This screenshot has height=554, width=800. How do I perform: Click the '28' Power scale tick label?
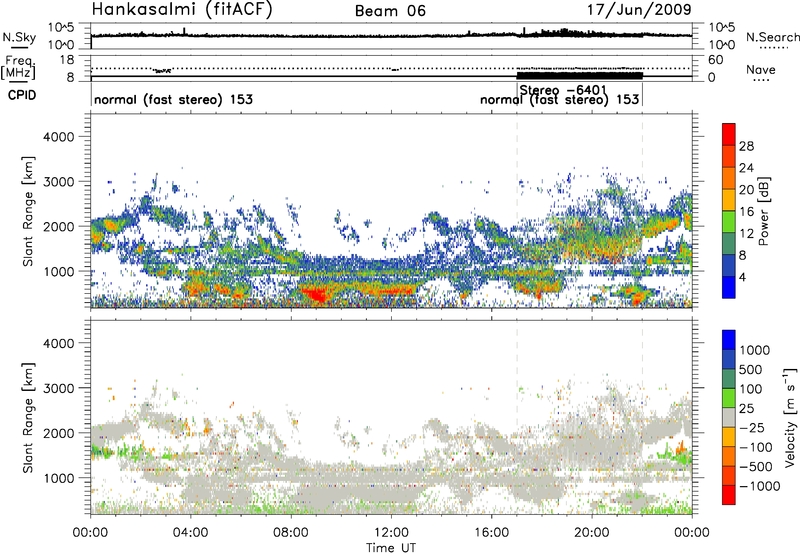[x=746, y=146]
